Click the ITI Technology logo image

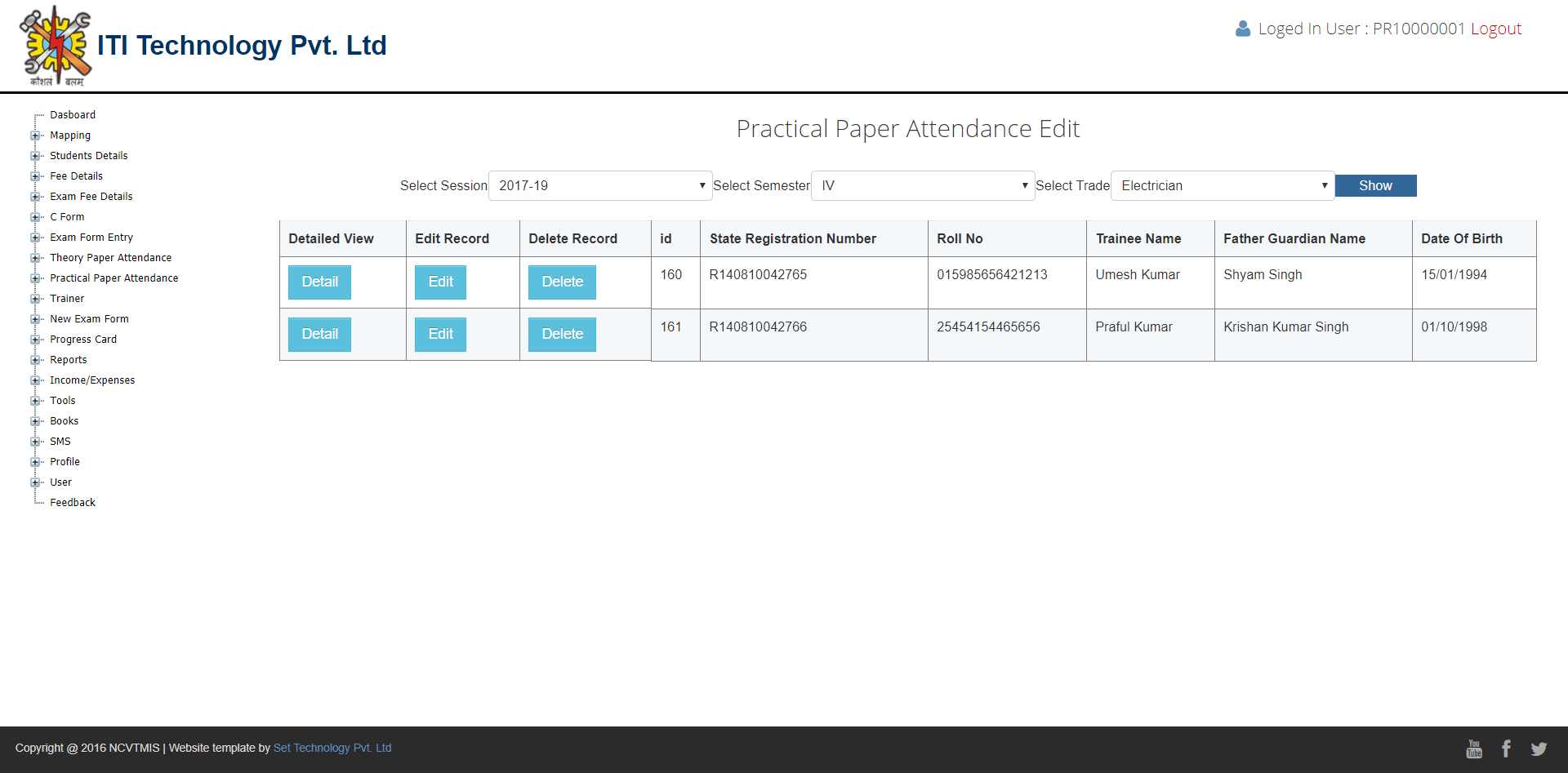click(56, 46)
